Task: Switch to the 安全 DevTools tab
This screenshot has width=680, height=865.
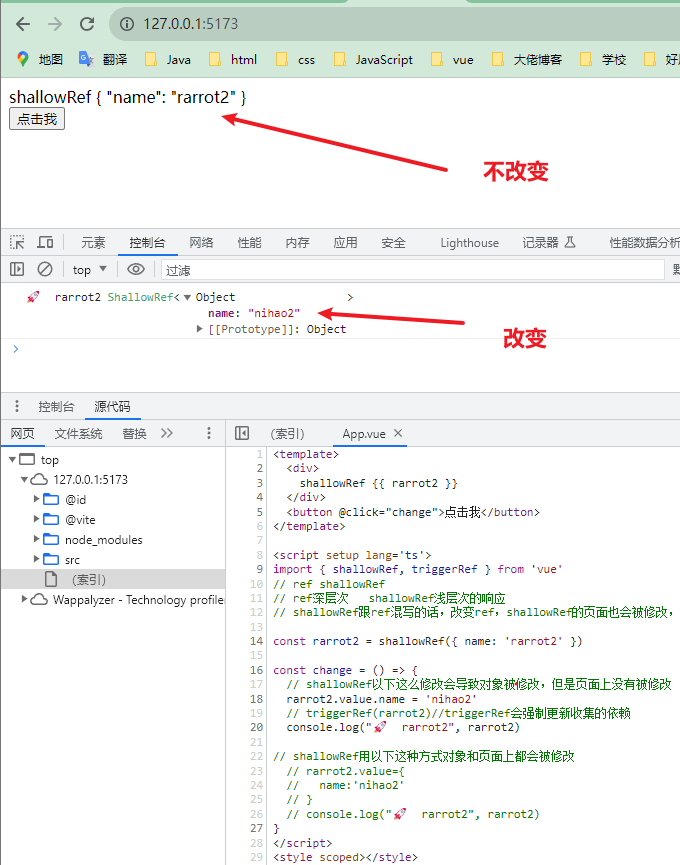Action: [393, 243]
